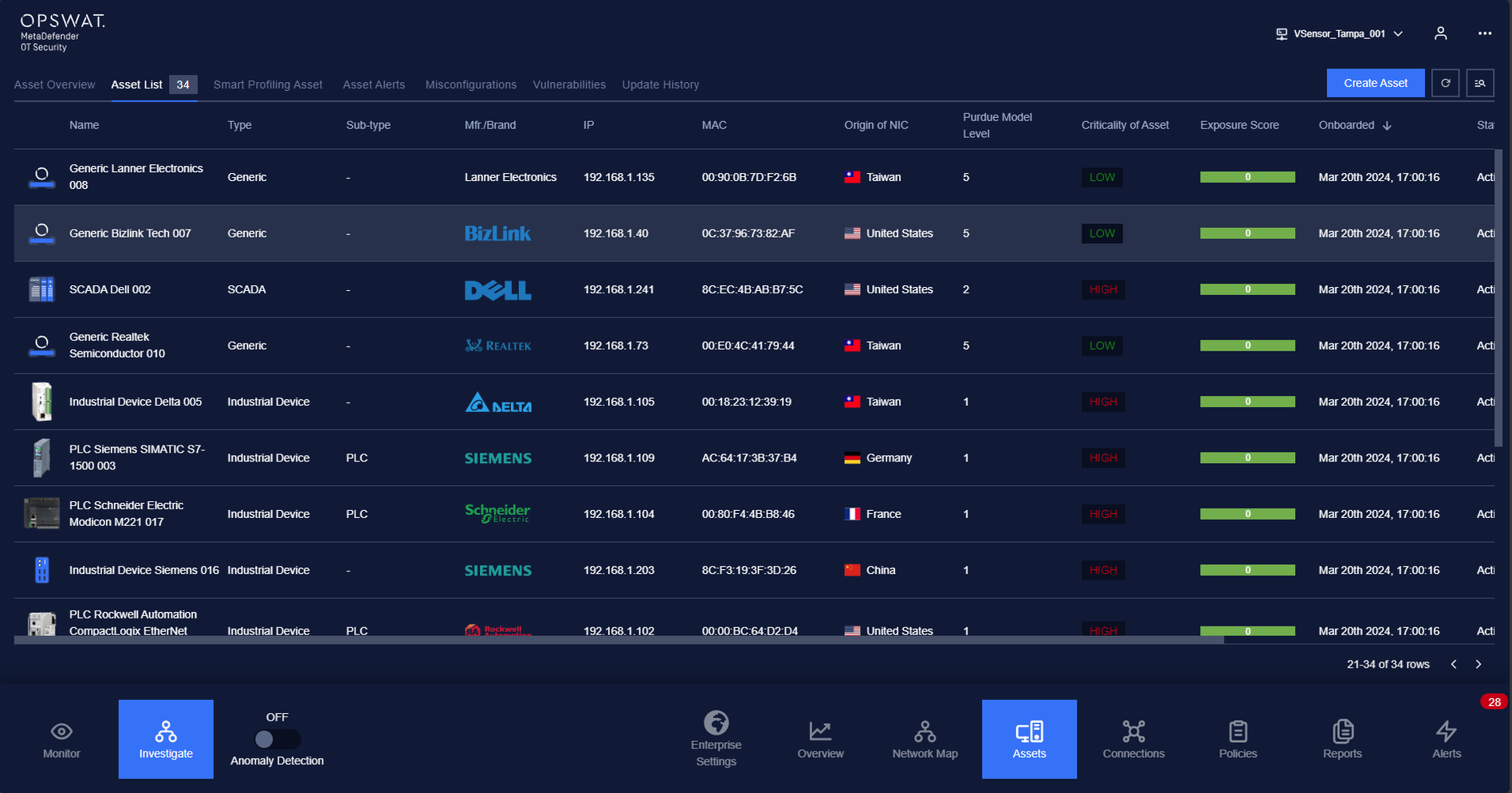Click the Purdue Model Level column header

(x=997, y=125)
